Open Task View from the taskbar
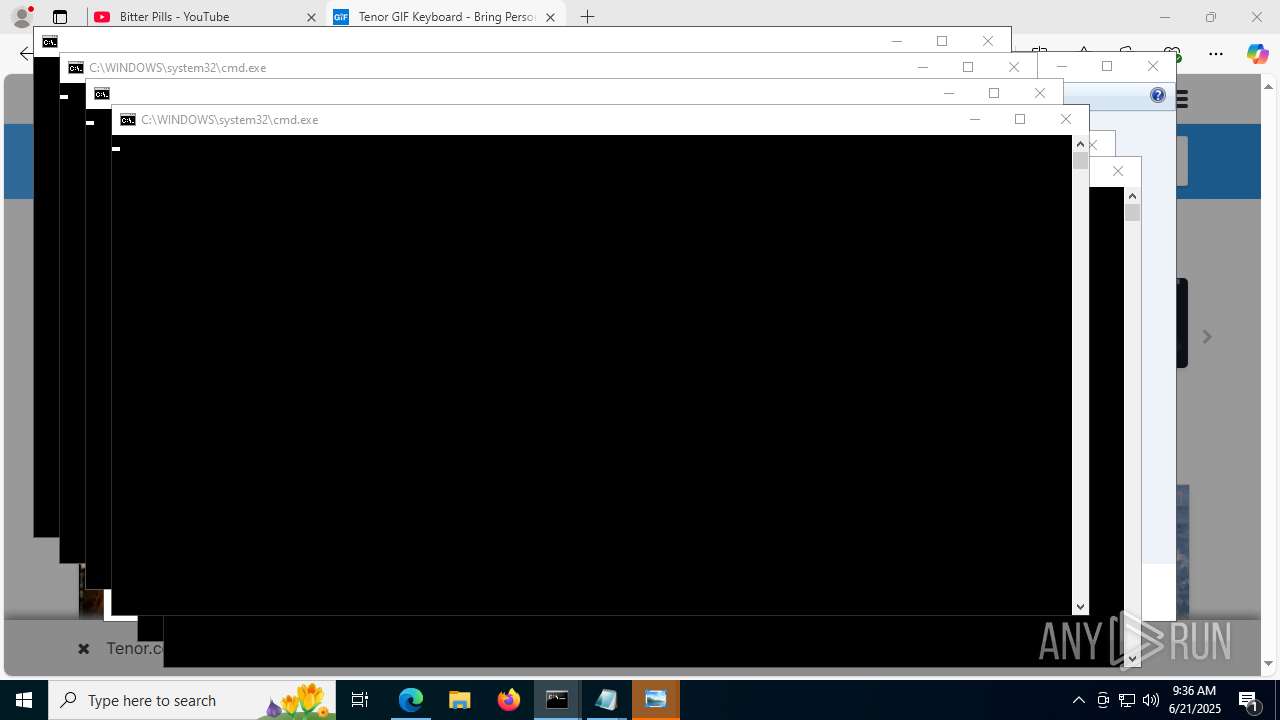The width and height of the screenshot is (1280, 720). click(x=360, y=700)
